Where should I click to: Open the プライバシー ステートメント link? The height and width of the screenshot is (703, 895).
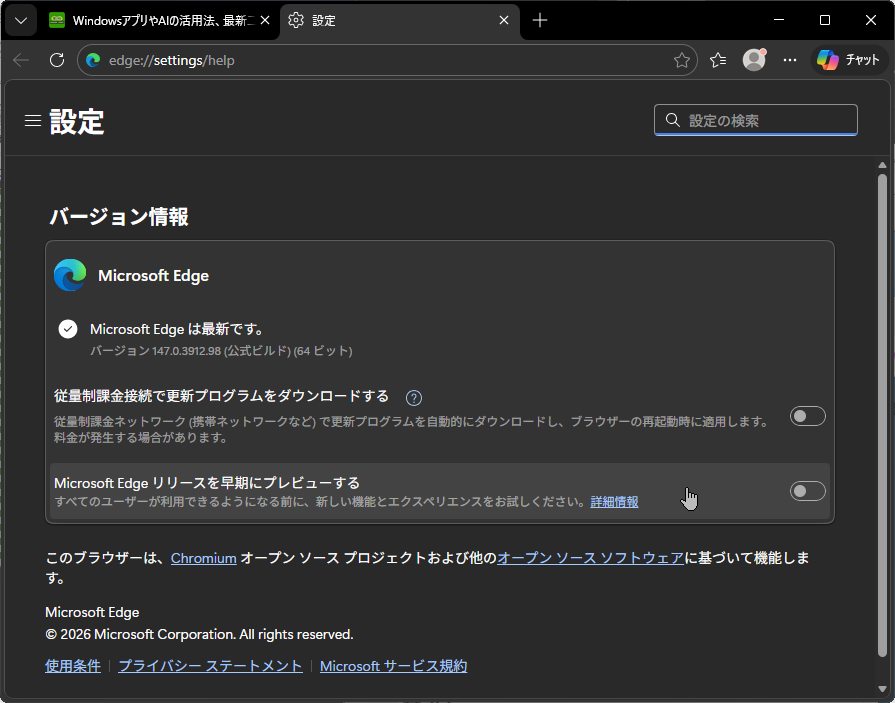tap(210, 666)
